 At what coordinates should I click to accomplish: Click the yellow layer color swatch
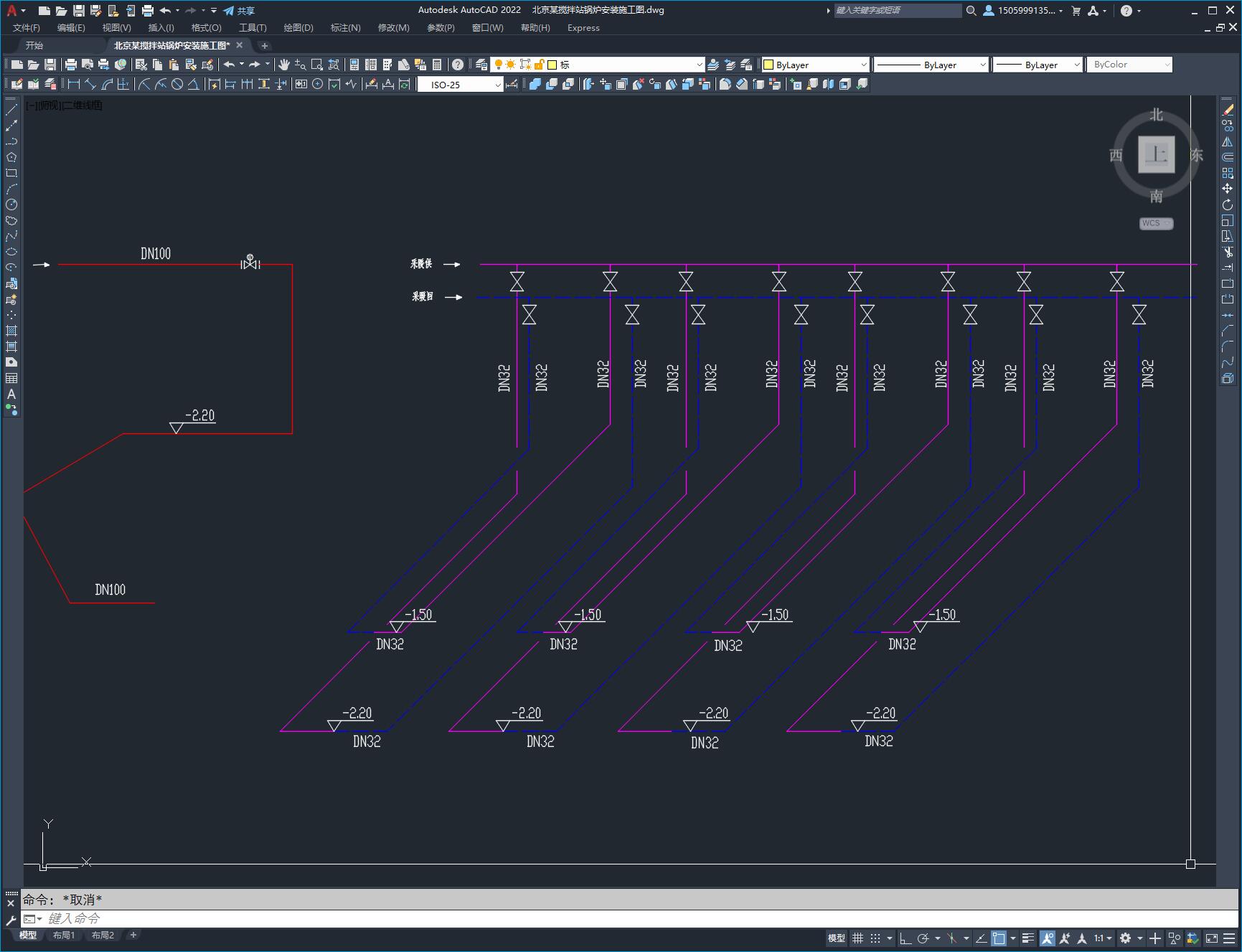[x=552, y=65]
